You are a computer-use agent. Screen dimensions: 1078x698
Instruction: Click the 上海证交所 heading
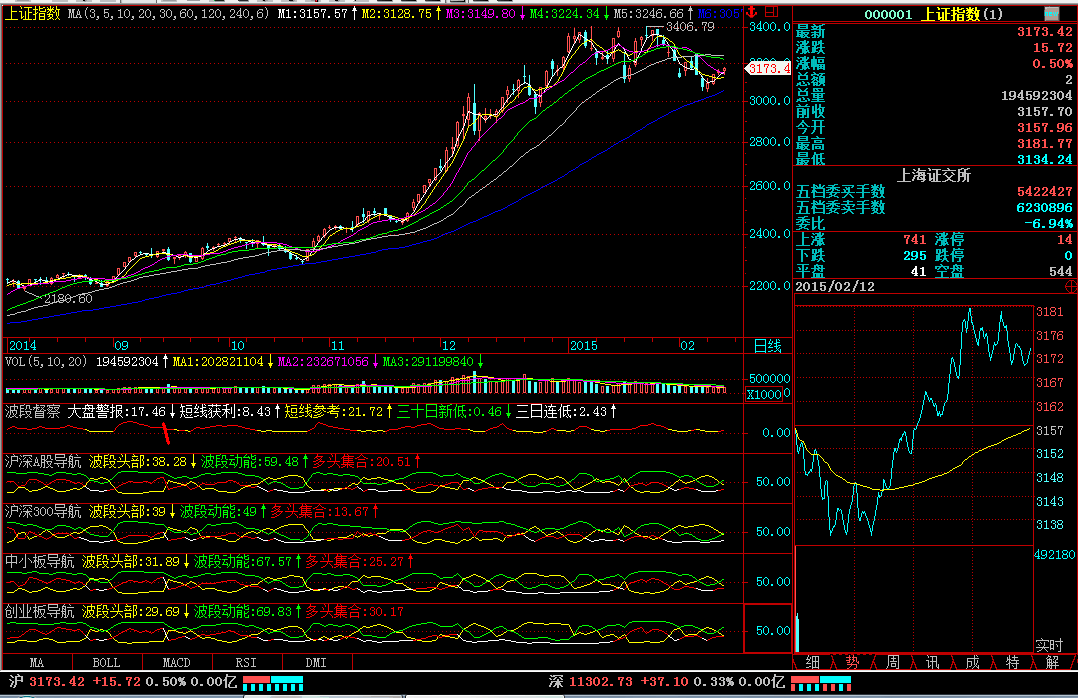coord(934,176)
